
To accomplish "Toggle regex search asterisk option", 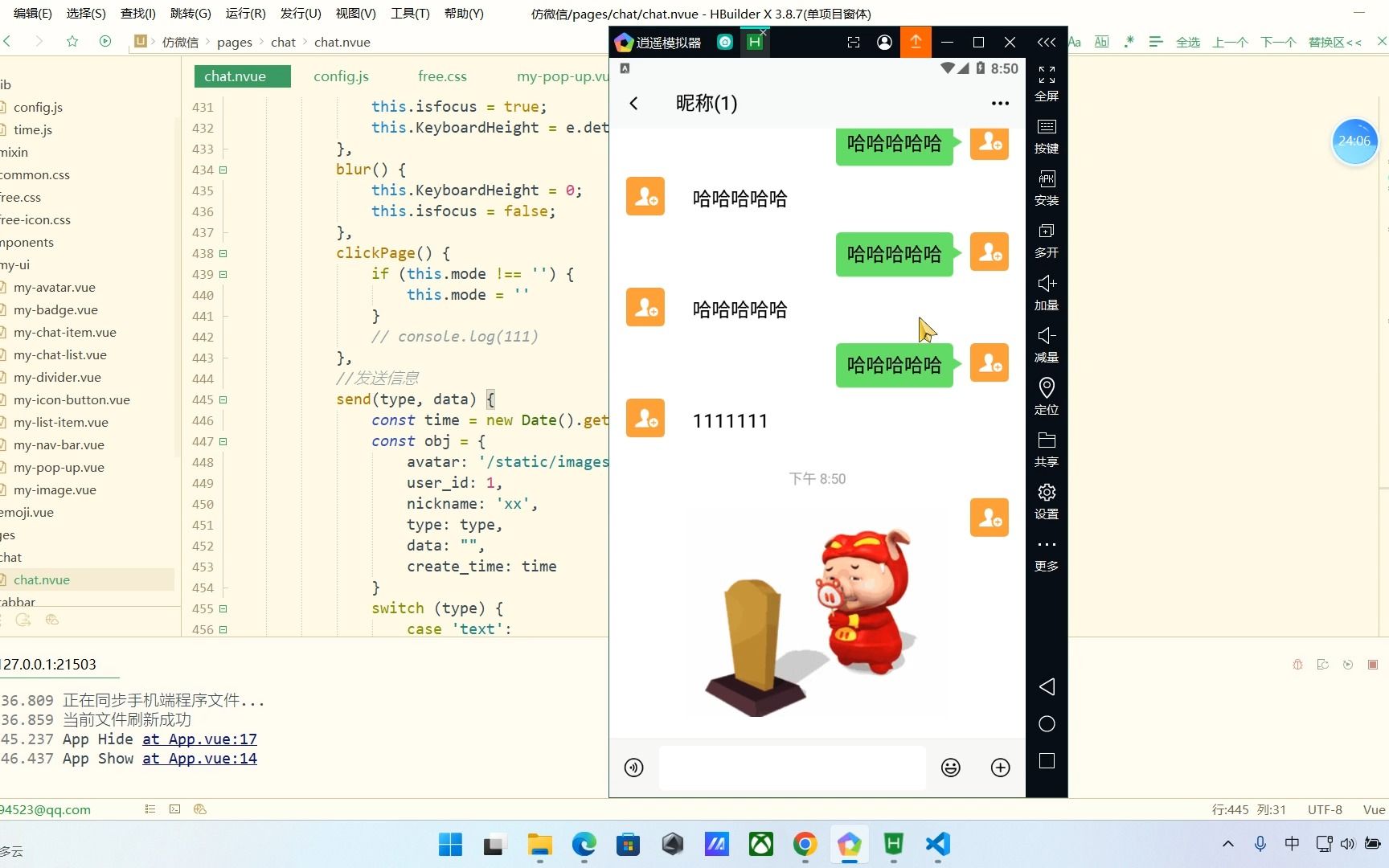I will pyautogui.click(x=1129, y=42).
